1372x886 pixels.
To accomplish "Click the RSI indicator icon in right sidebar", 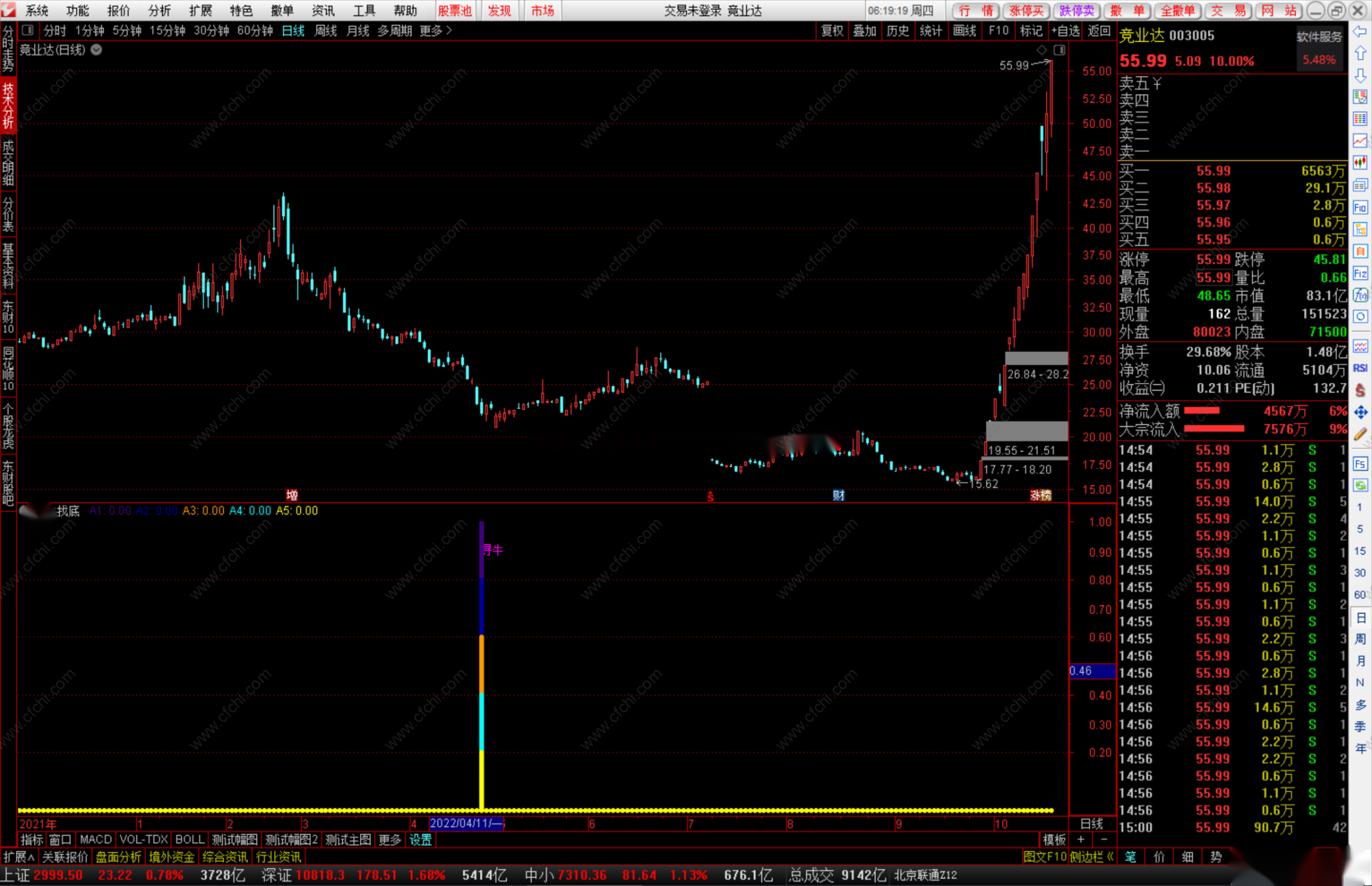I will point(1360,369).
